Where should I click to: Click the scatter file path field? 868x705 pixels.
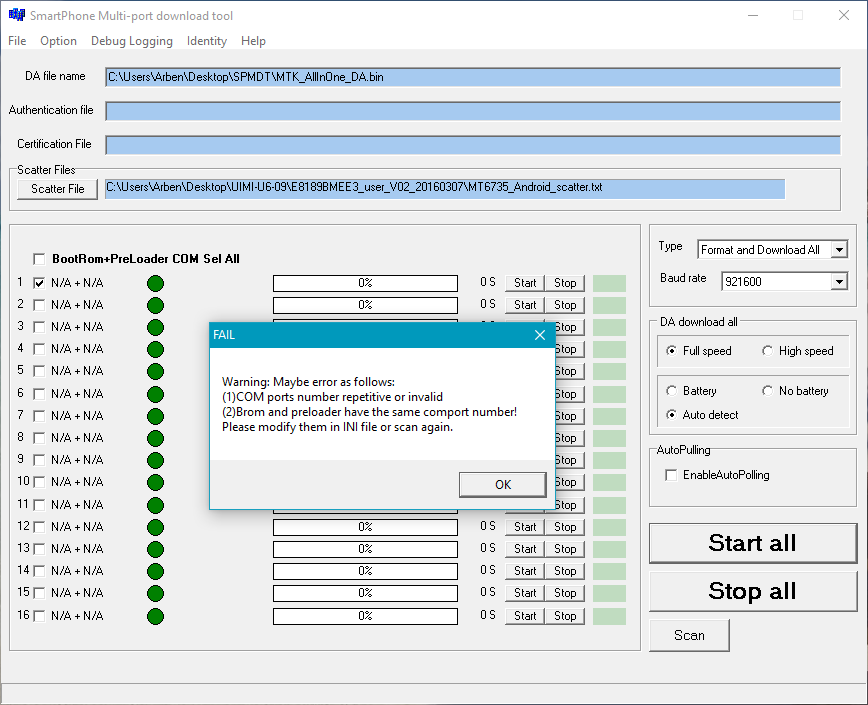pyautogui.click(x=445, y=188)
